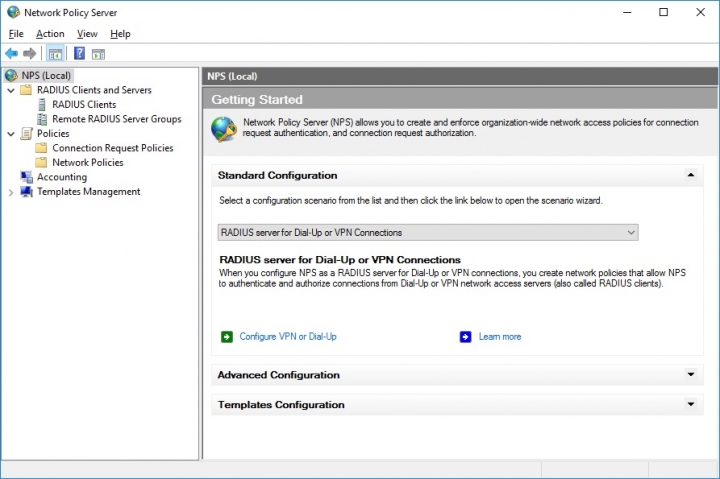Expand the Advanced Configuration section

(690, 375)
